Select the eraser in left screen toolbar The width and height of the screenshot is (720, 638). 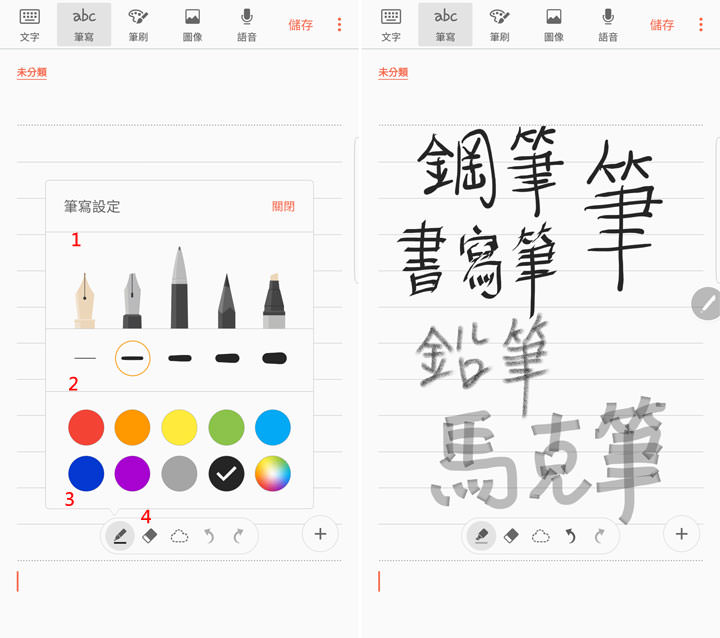tap(150, 536)
